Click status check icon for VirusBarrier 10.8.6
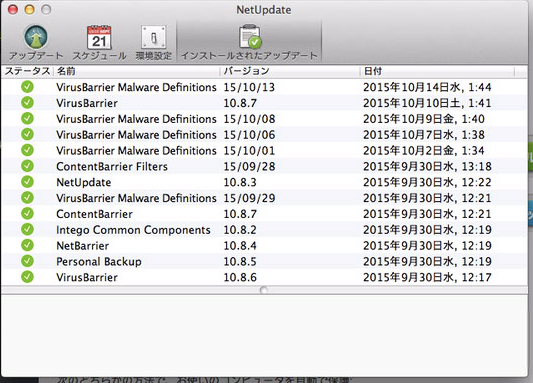 (27, 277)
